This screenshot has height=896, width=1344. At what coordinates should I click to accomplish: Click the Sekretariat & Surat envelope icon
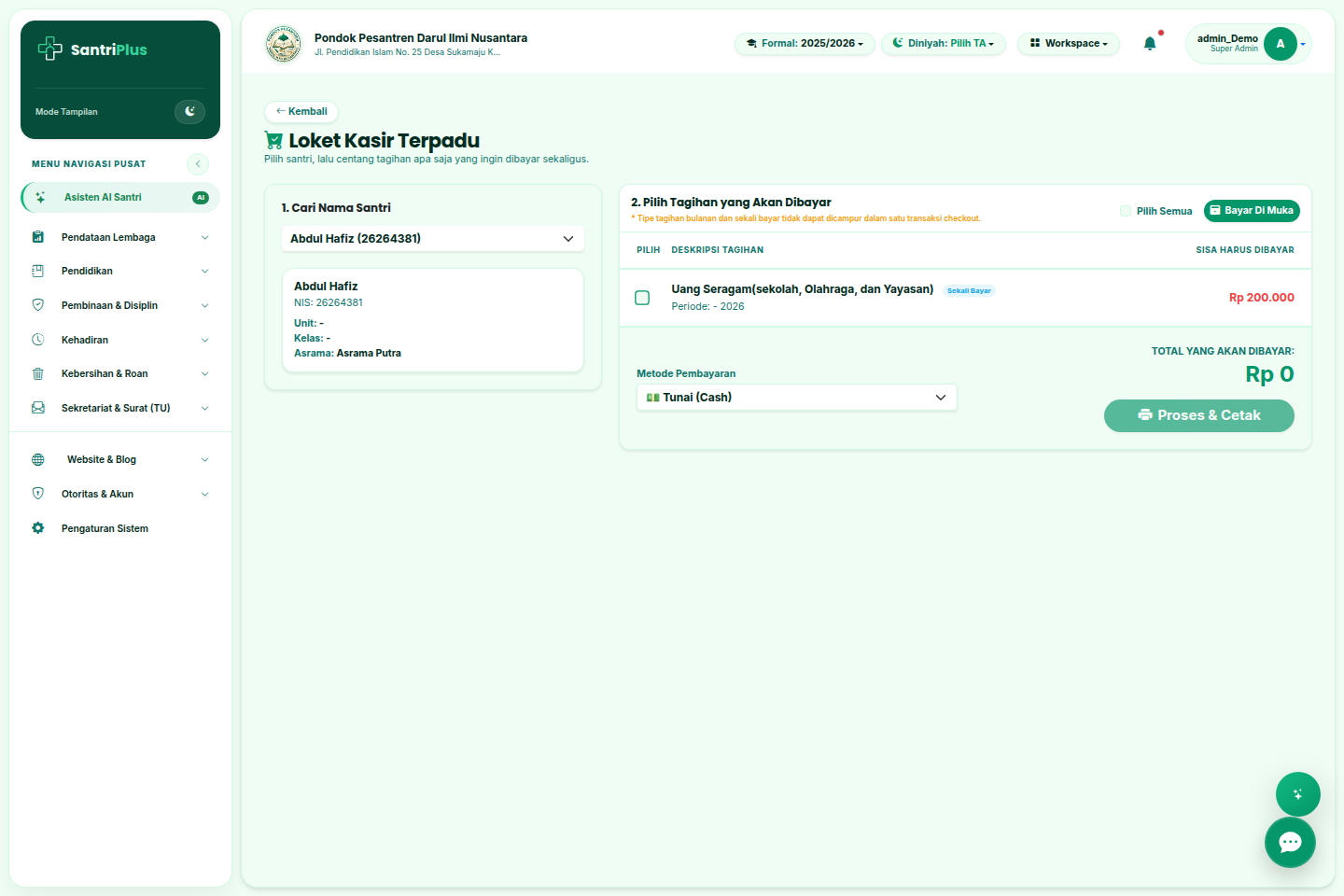point(38,408)
